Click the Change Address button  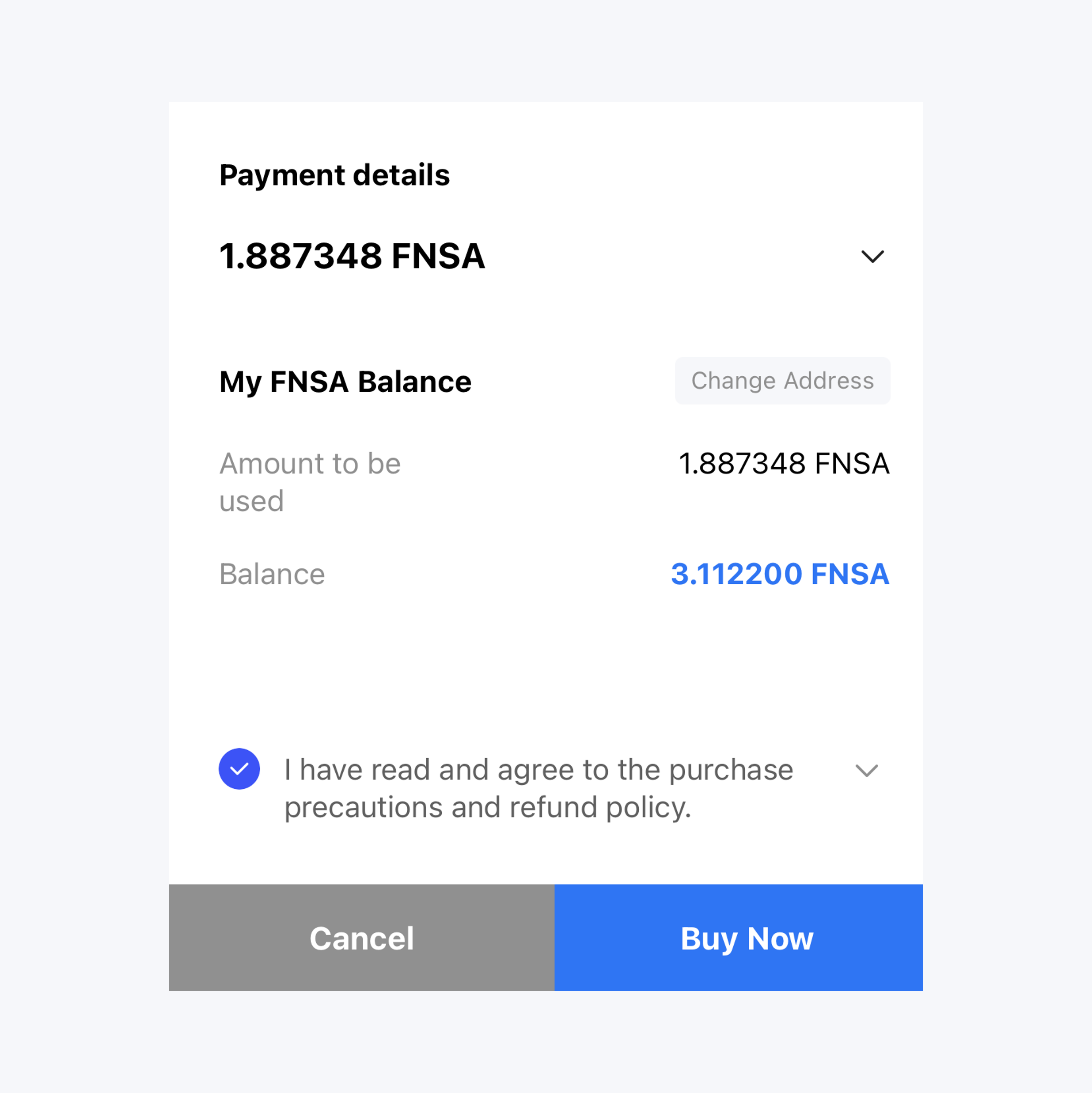point(782,381)
